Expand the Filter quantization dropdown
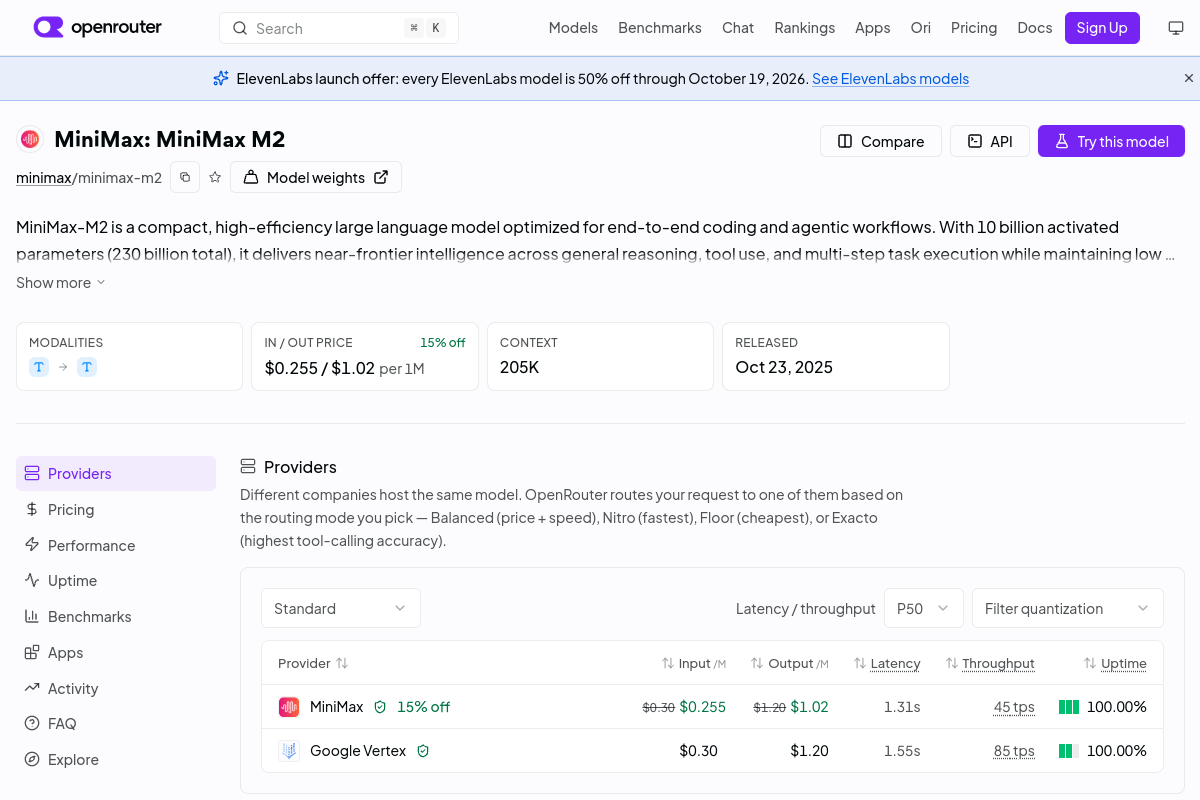Image resolution: width=1200 pixels, height=800 pixels. click(1068, 608)
